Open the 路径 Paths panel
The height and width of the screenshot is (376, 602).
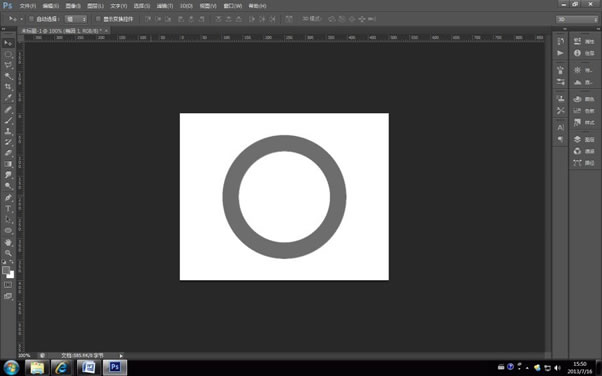[x=584, y=163]
